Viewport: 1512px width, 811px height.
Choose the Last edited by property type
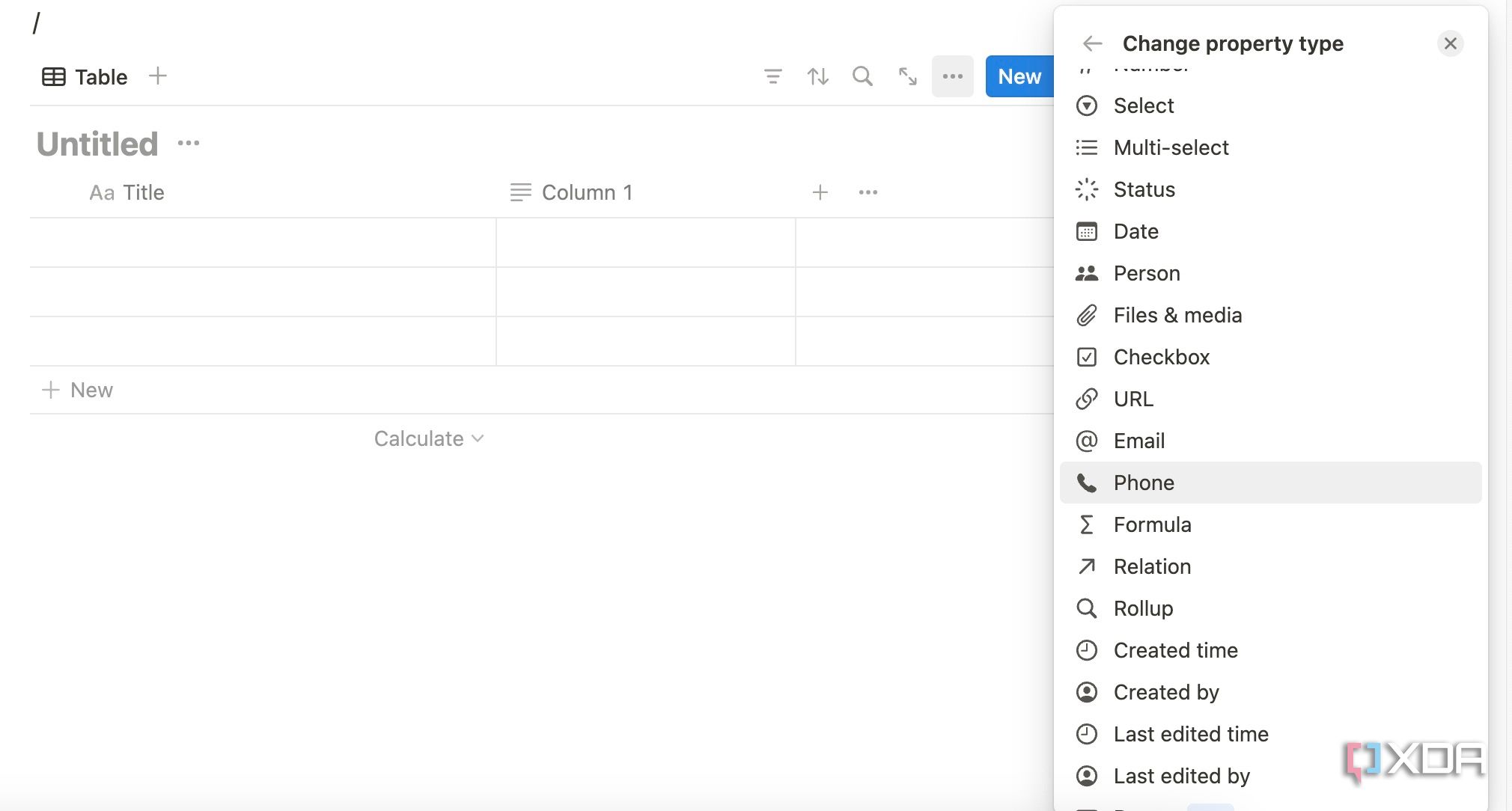tap(1270, 776)
